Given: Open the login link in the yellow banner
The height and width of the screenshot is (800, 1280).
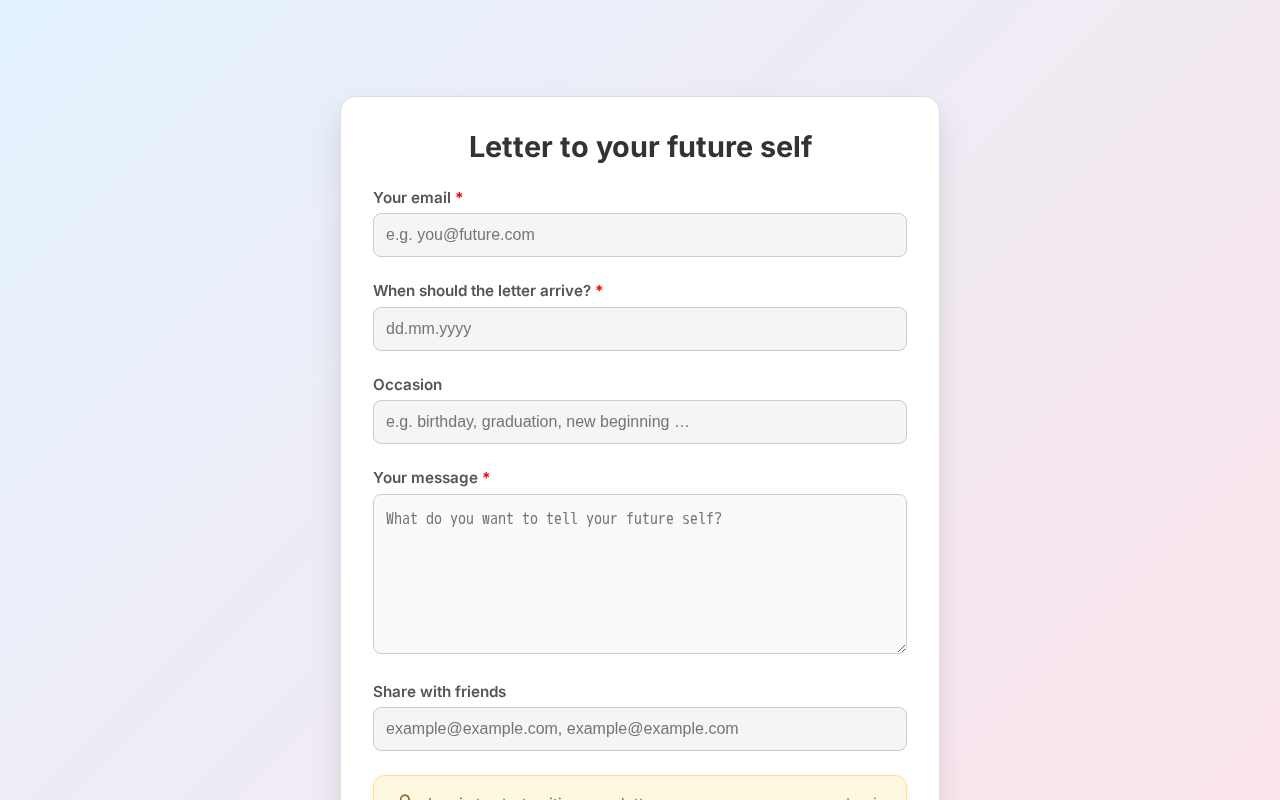Looking at the screenshot, I should pyautogui.click(x=862, y=797).
